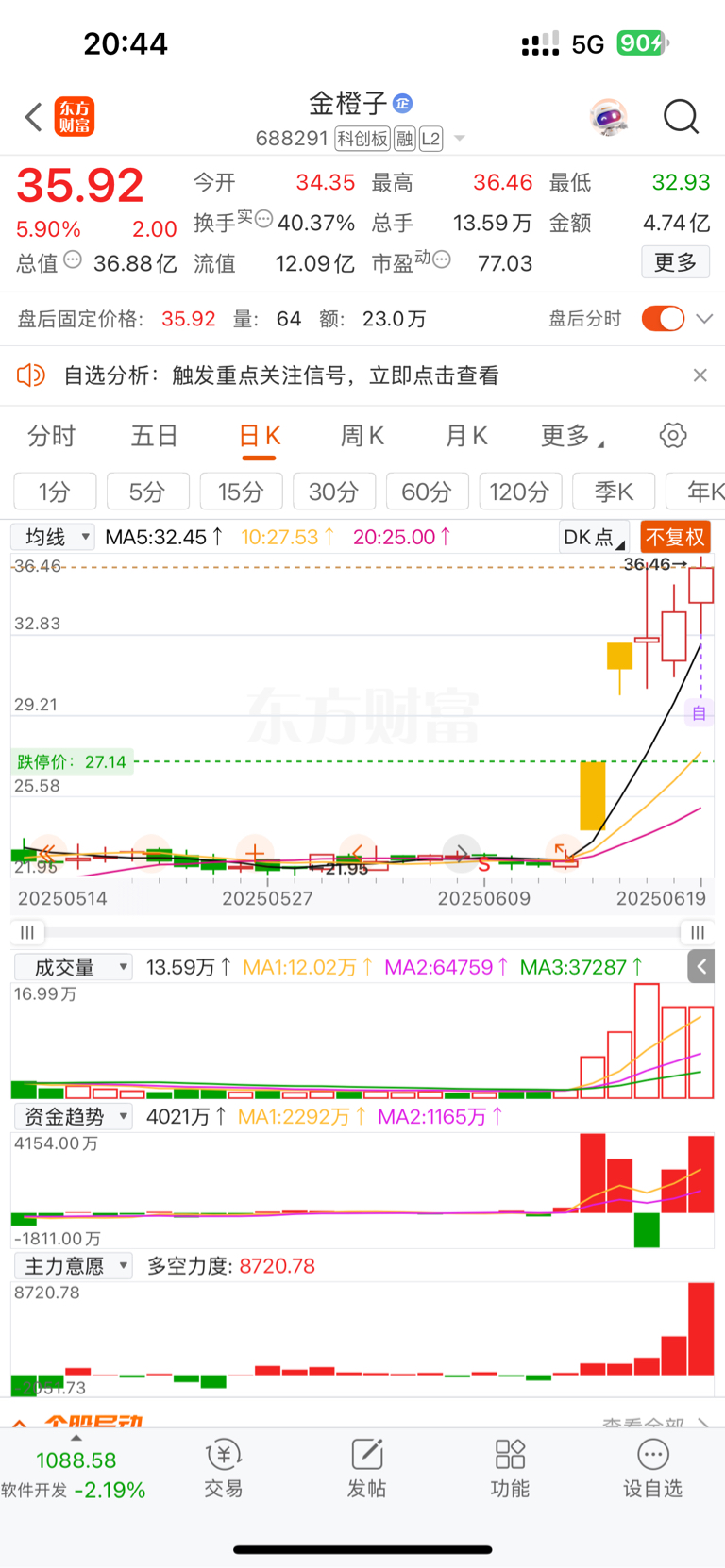
Task: Tap the 多空力度: 8720.78 label
Action: click(x=231, y=1266)
